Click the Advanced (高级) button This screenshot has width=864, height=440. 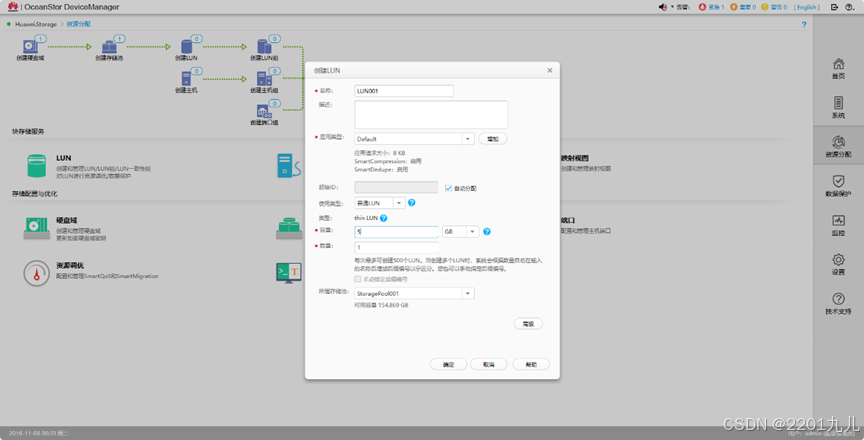tap(528, 324)
